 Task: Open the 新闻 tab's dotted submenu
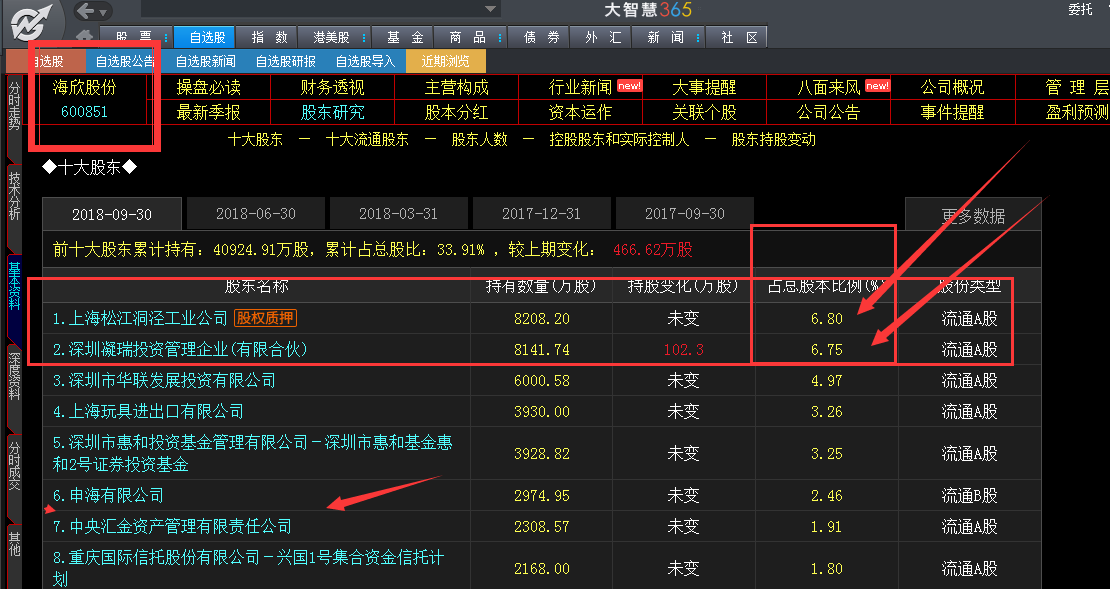[698, 38]
